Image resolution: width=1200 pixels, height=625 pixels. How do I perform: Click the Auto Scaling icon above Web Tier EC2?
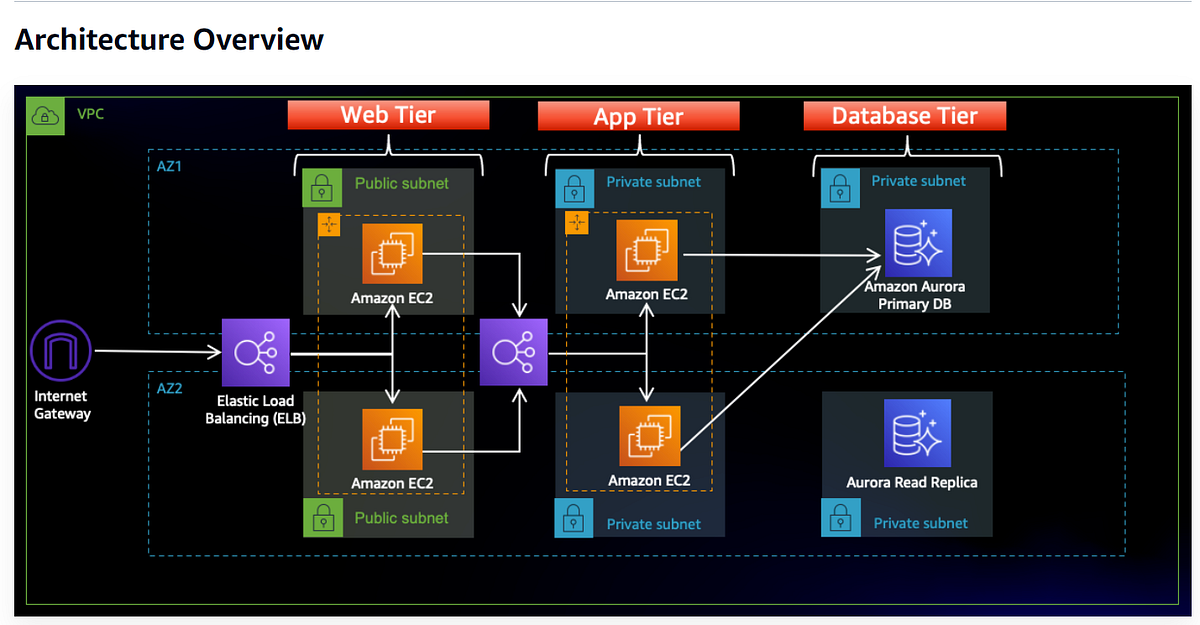329,224
